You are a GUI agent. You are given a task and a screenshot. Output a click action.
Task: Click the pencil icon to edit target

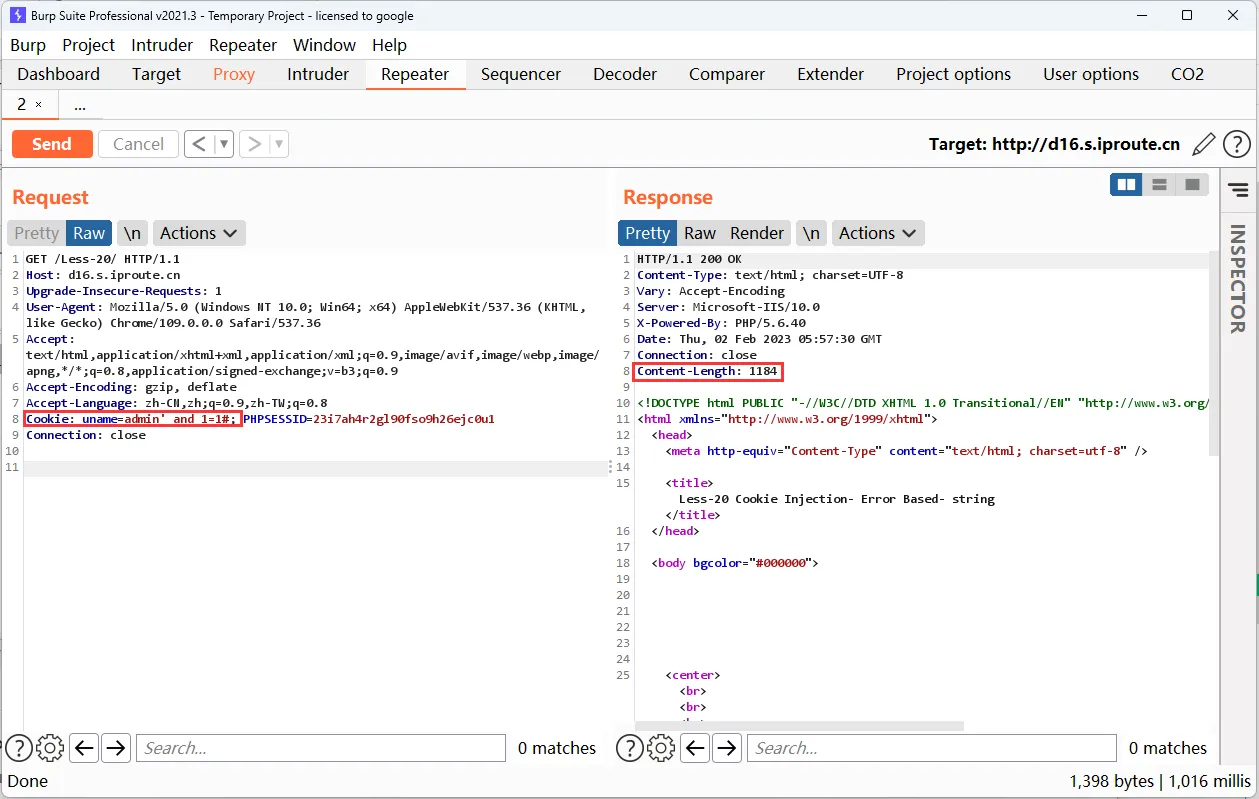click(1204, 144)
